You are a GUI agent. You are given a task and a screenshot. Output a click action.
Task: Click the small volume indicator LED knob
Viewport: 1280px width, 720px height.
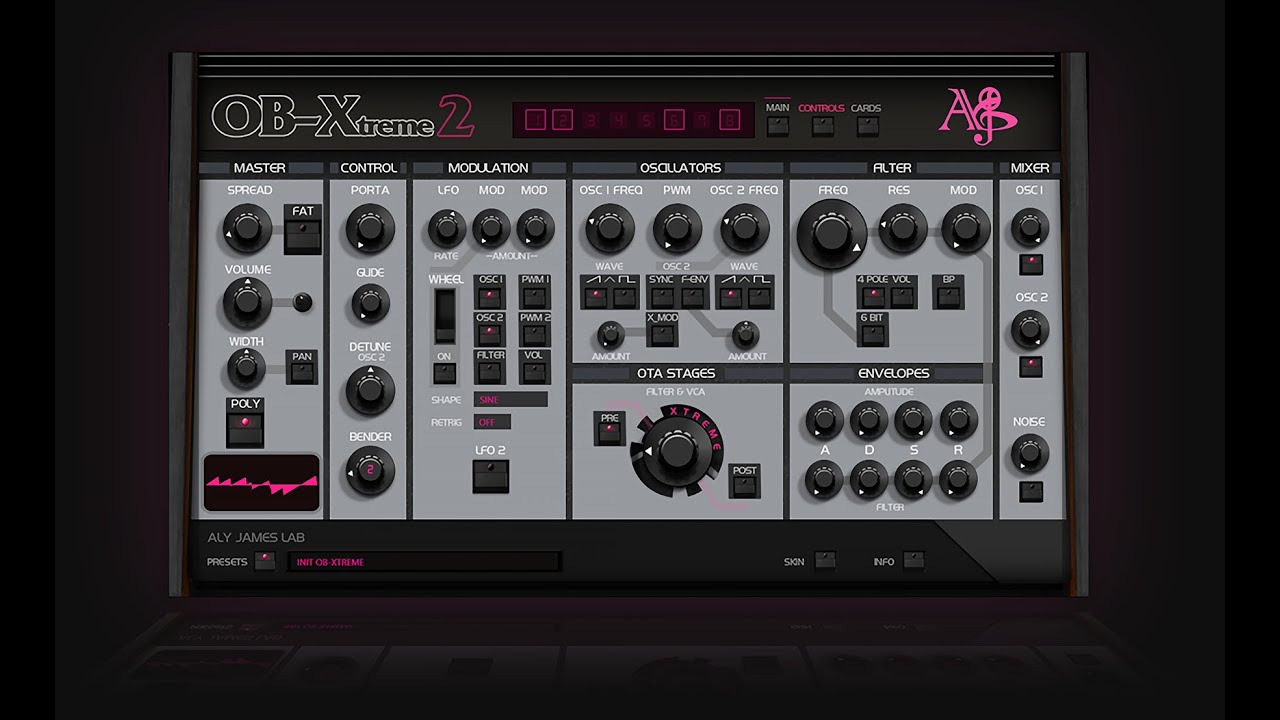pos(302,302)
